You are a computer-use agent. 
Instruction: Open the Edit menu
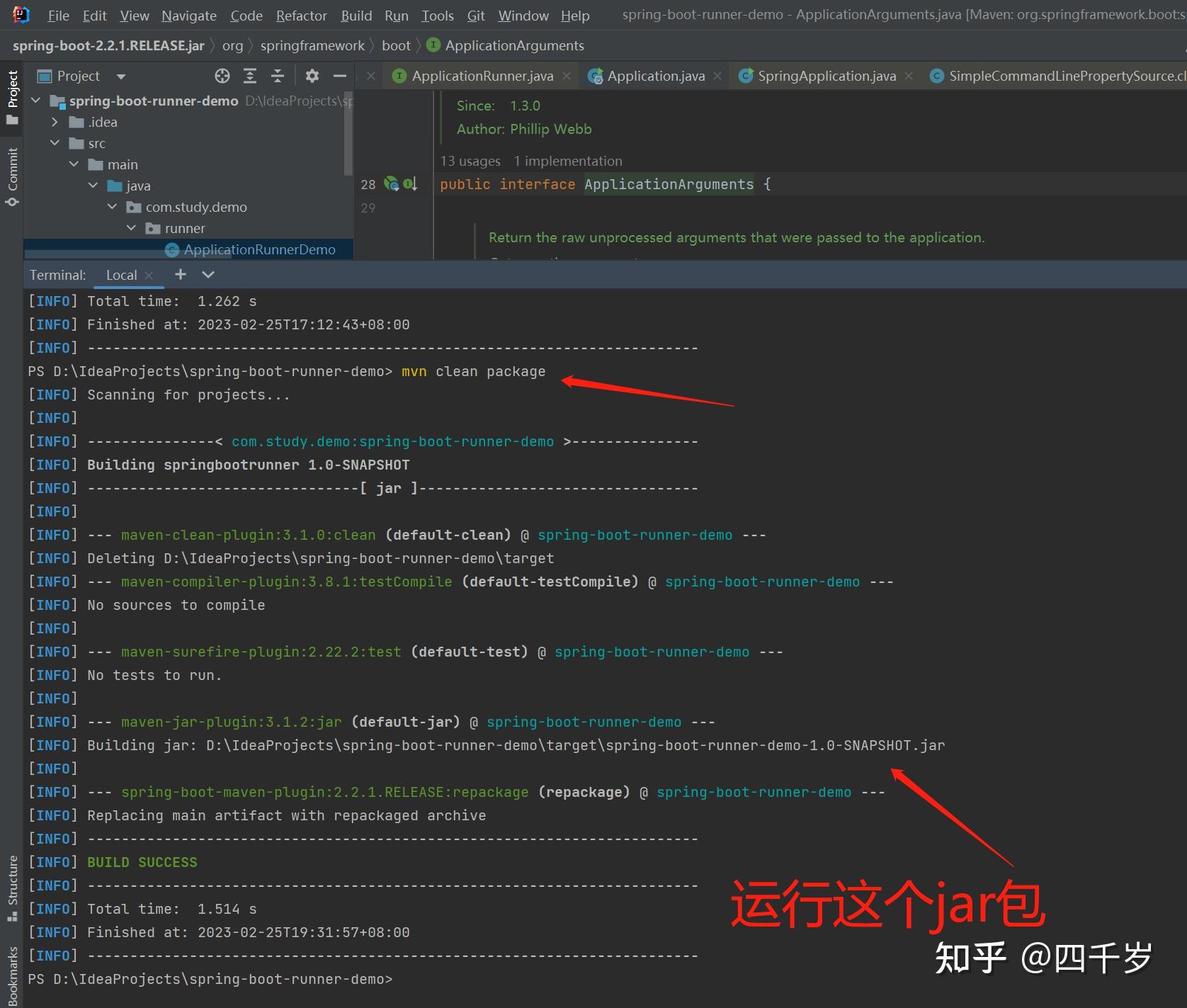click(94, 16)
